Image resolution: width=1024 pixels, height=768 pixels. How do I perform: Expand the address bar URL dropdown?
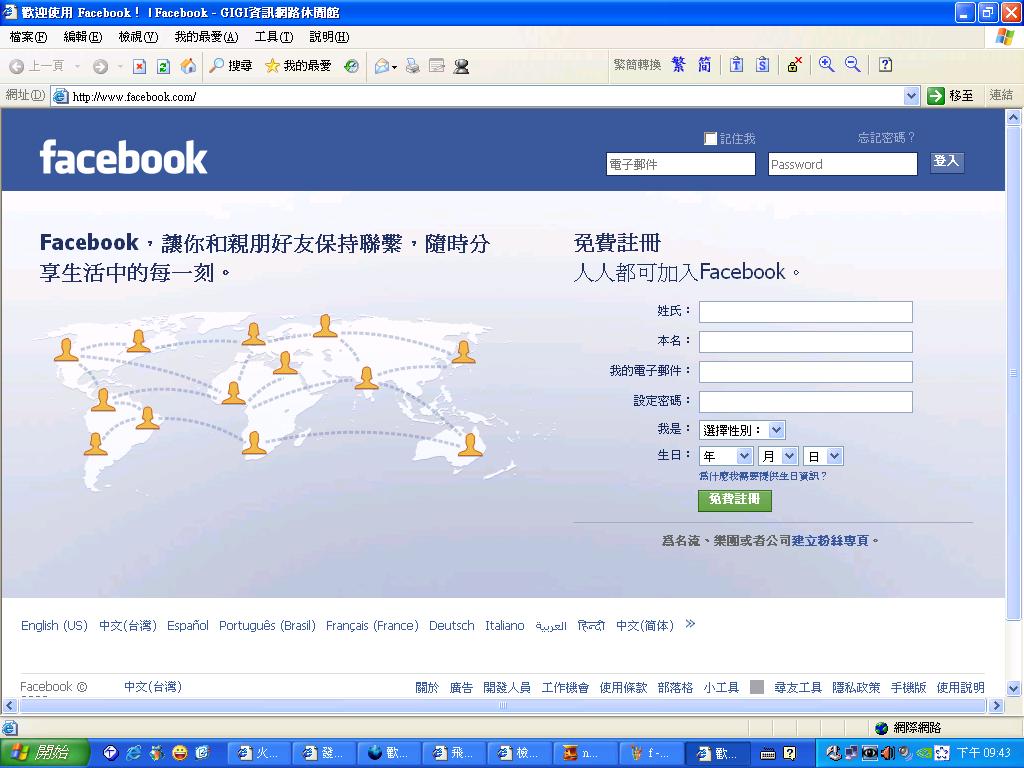click(911, 97)
